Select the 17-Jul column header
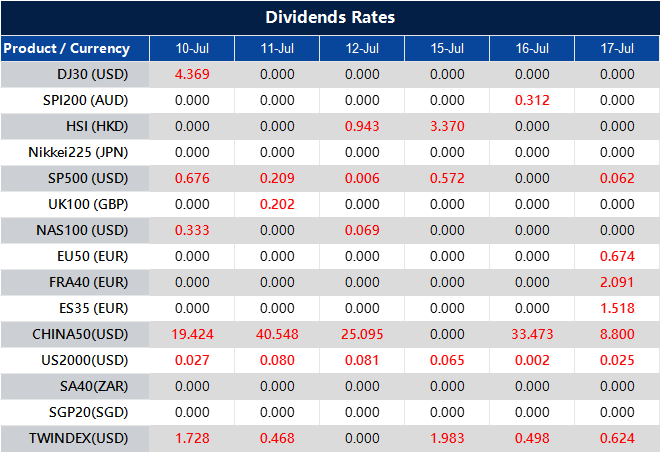This screenshot has height=452, width=660. tap(616, 48)
